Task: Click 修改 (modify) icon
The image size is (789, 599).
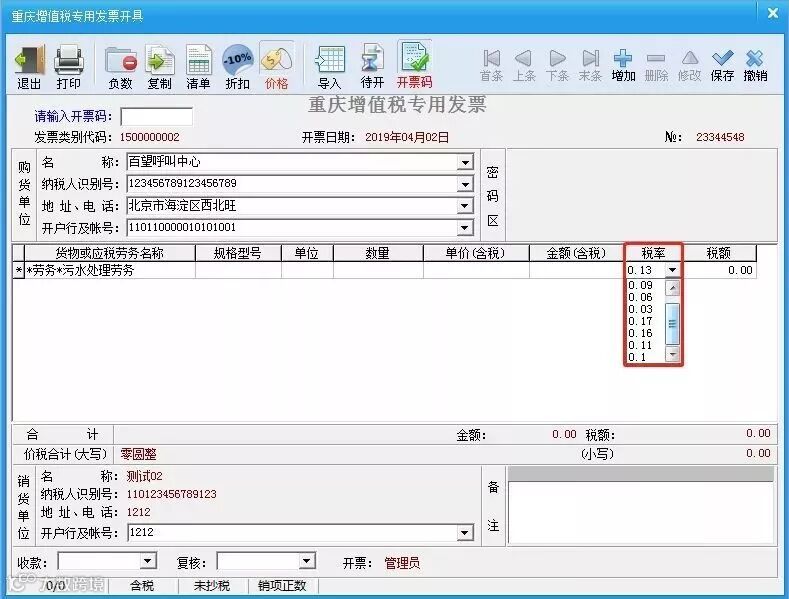Action: click(689, 66)
